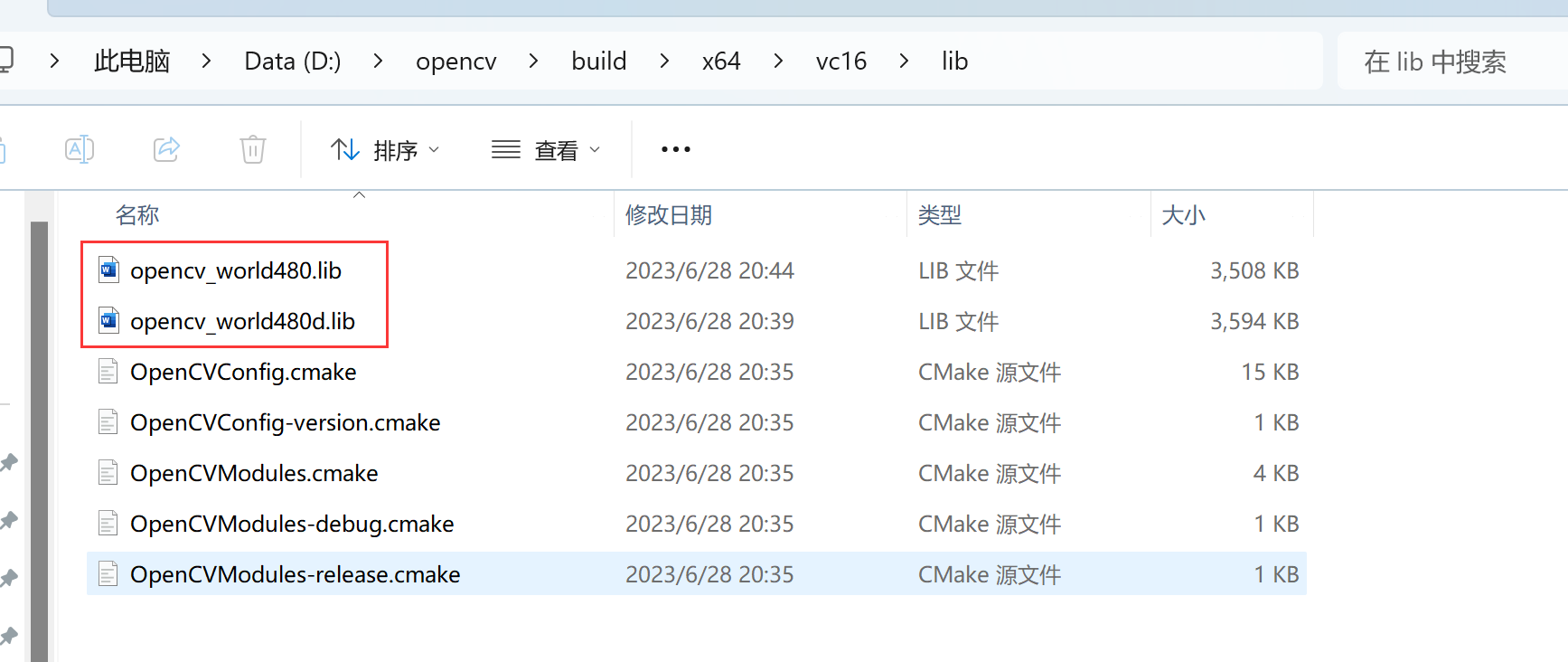
Task: Click size value 3,594 KB
Action: pos(1254,321)
